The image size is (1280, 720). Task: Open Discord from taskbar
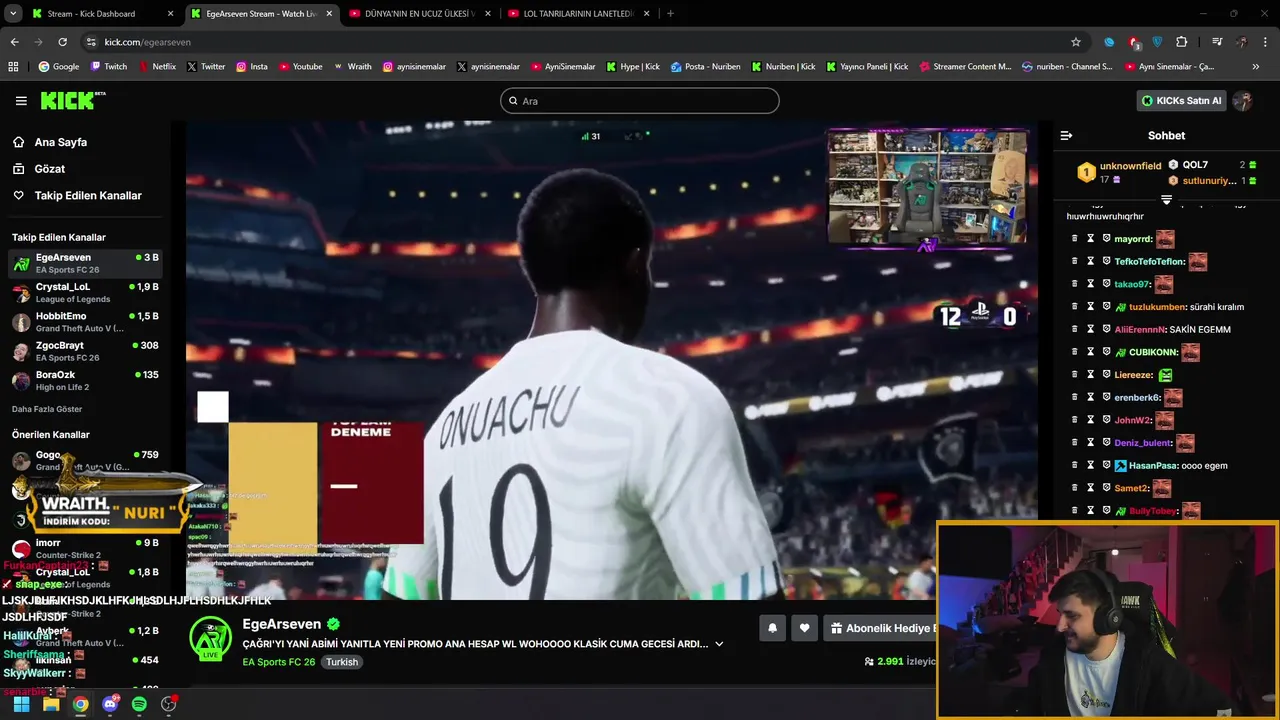[110, 704]
